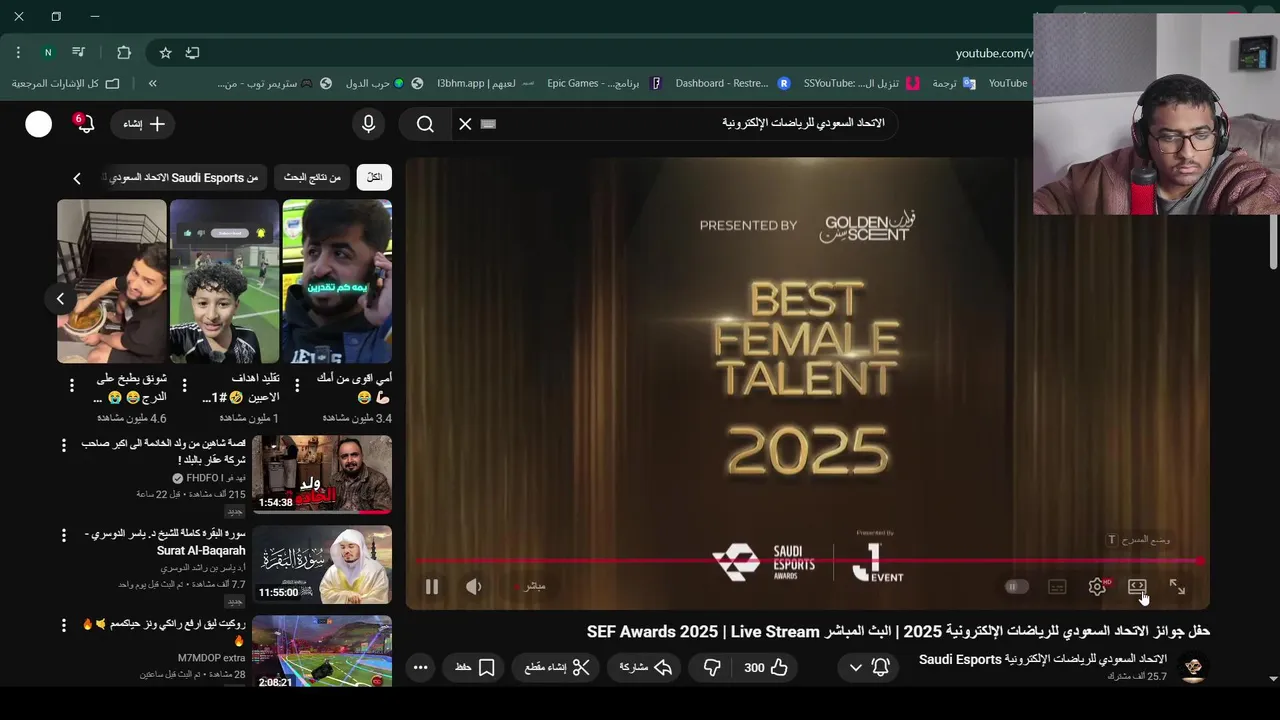Open the Rocket League 2:08:21 video thumbnail
The height and width of the screenshot is (720, 1280).
pos(322,651)
